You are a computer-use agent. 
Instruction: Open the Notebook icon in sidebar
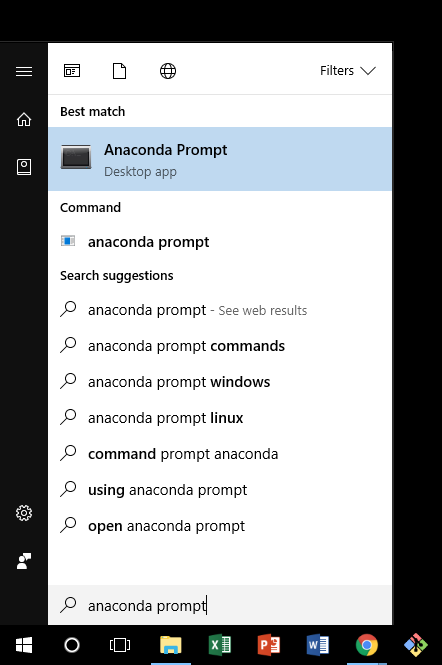point(24,167)
